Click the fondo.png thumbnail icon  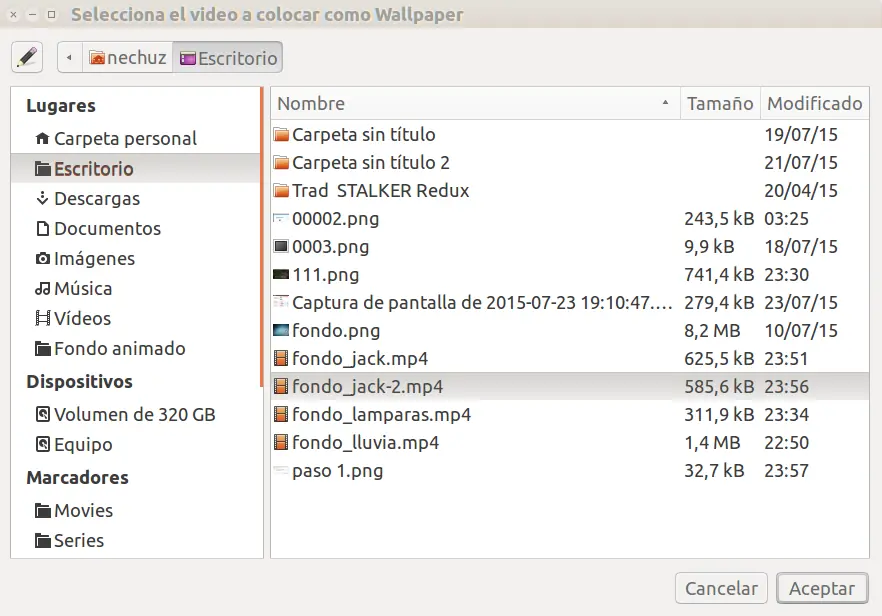pyautogui.click(x=281, y=330)
